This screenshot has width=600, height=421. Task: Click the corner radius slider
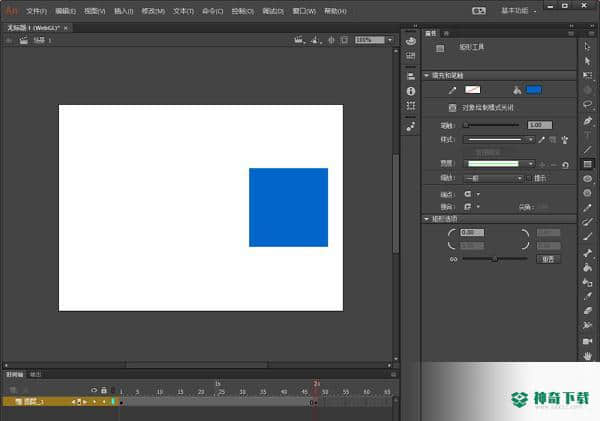point(495,259)
